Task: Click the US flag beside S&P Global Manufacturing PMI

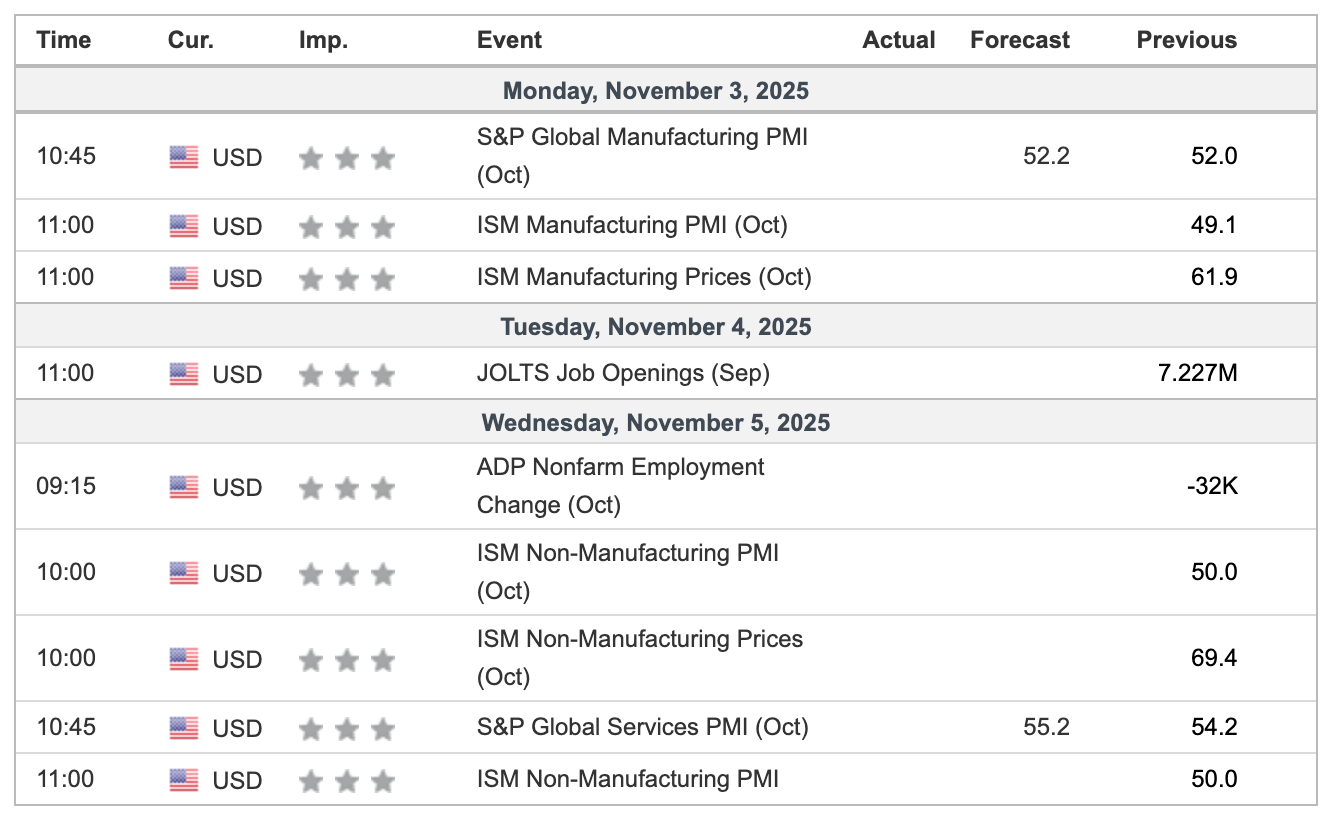Action: (x=184, y=157)
